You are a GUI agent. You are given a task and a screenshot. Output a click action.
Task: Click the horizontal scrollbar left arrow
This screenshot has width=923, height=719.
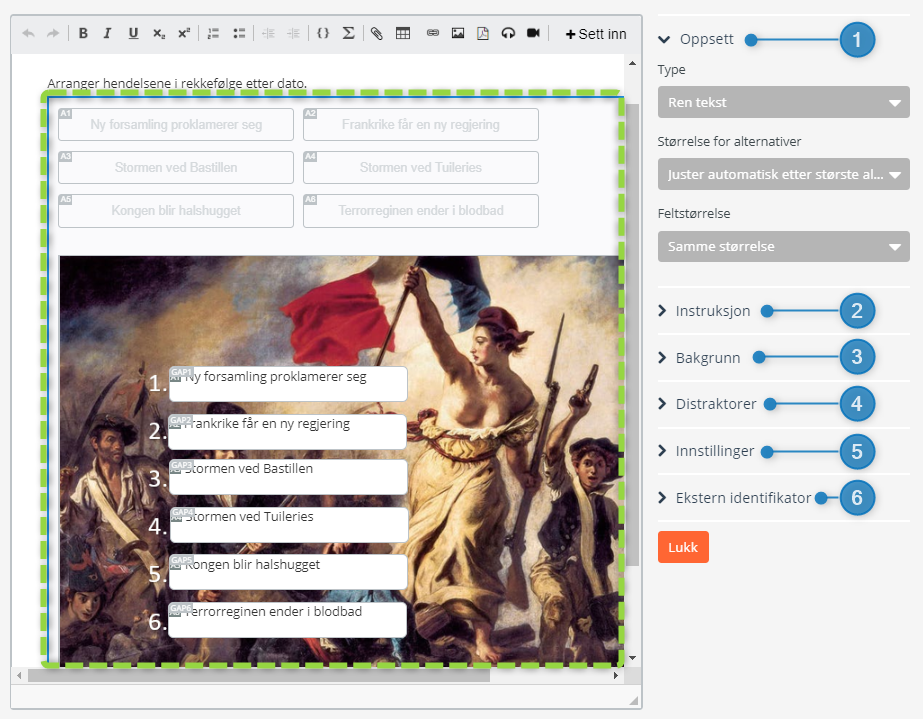19,675
